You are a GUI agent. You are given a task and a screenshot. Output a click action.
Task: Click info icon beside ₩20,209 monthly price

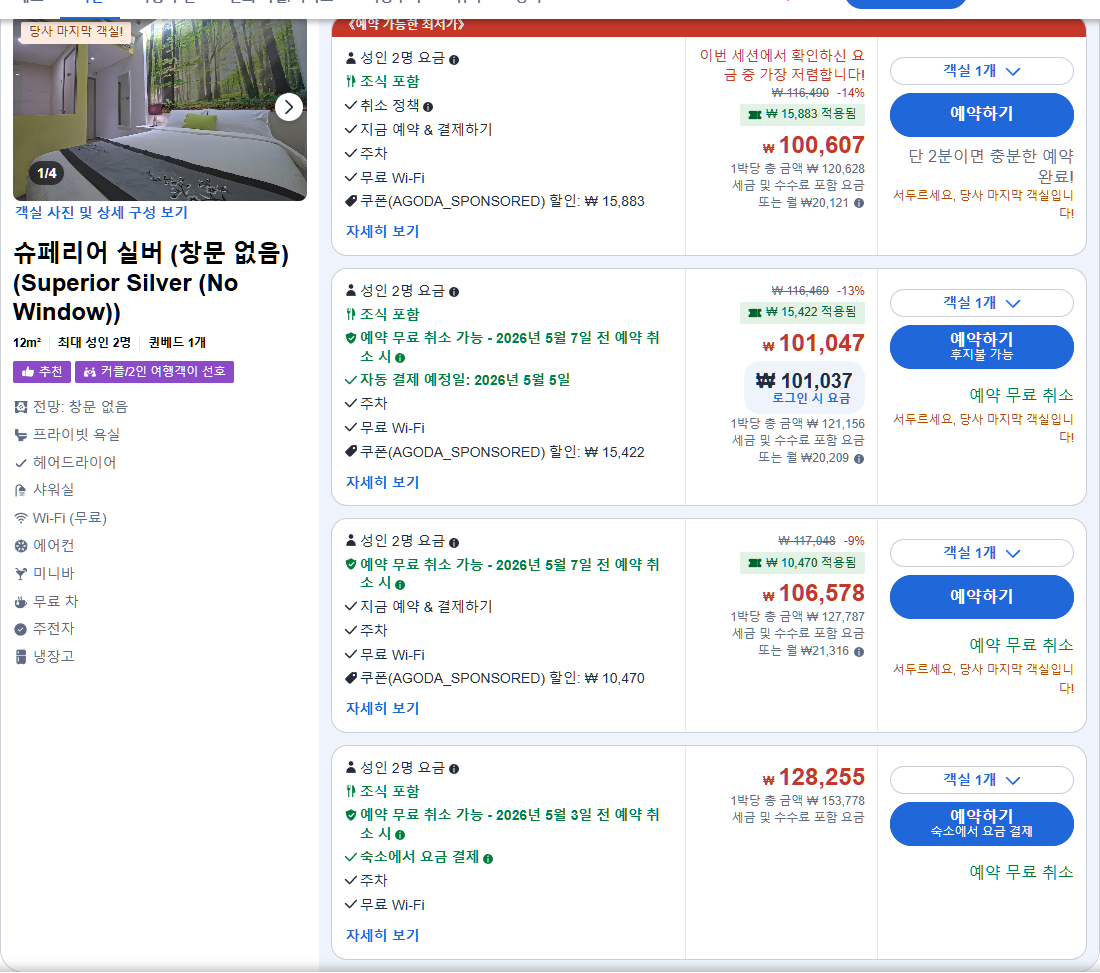point(859,459)
